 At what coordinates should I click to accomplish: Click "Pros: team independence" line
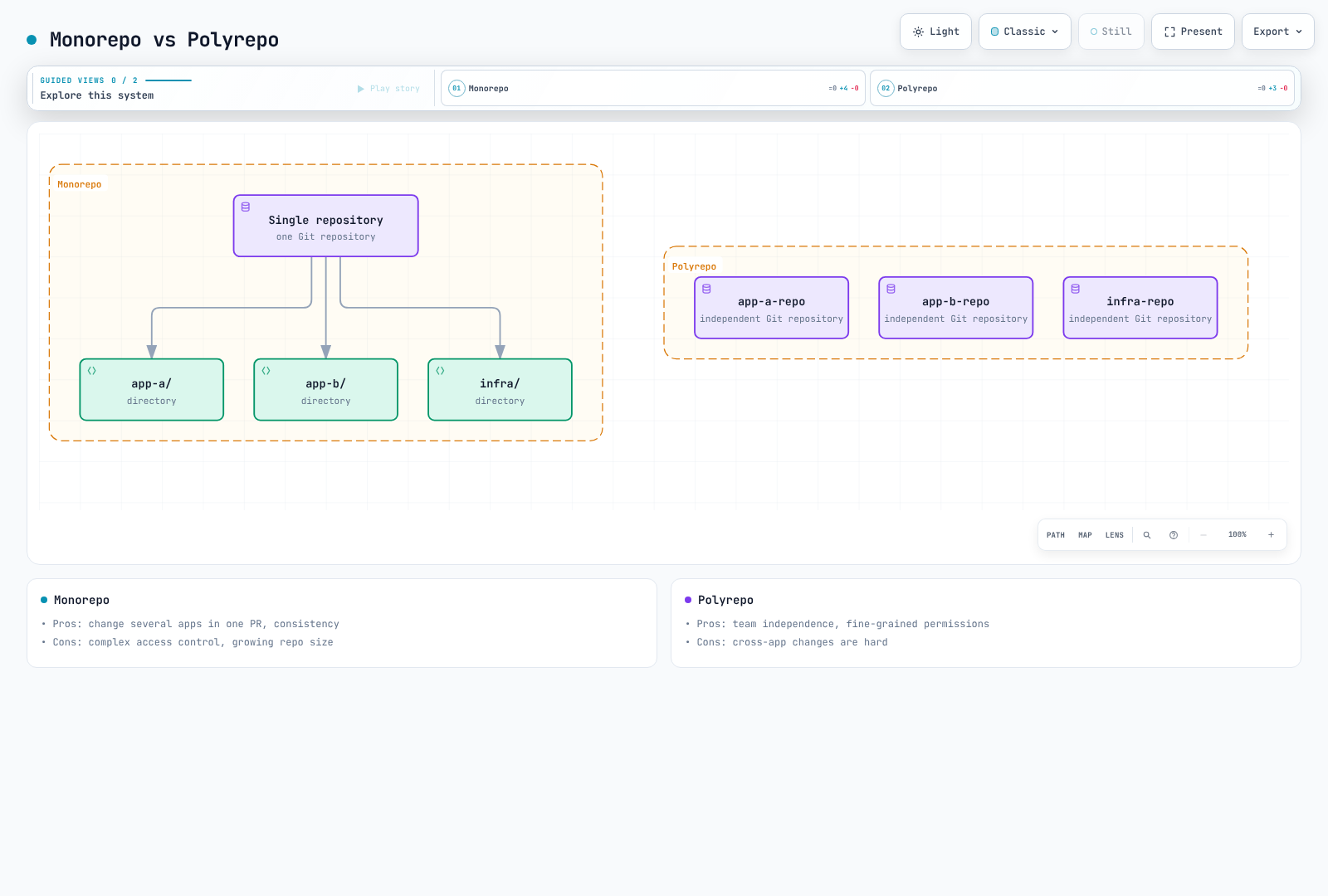coord(843,624)
